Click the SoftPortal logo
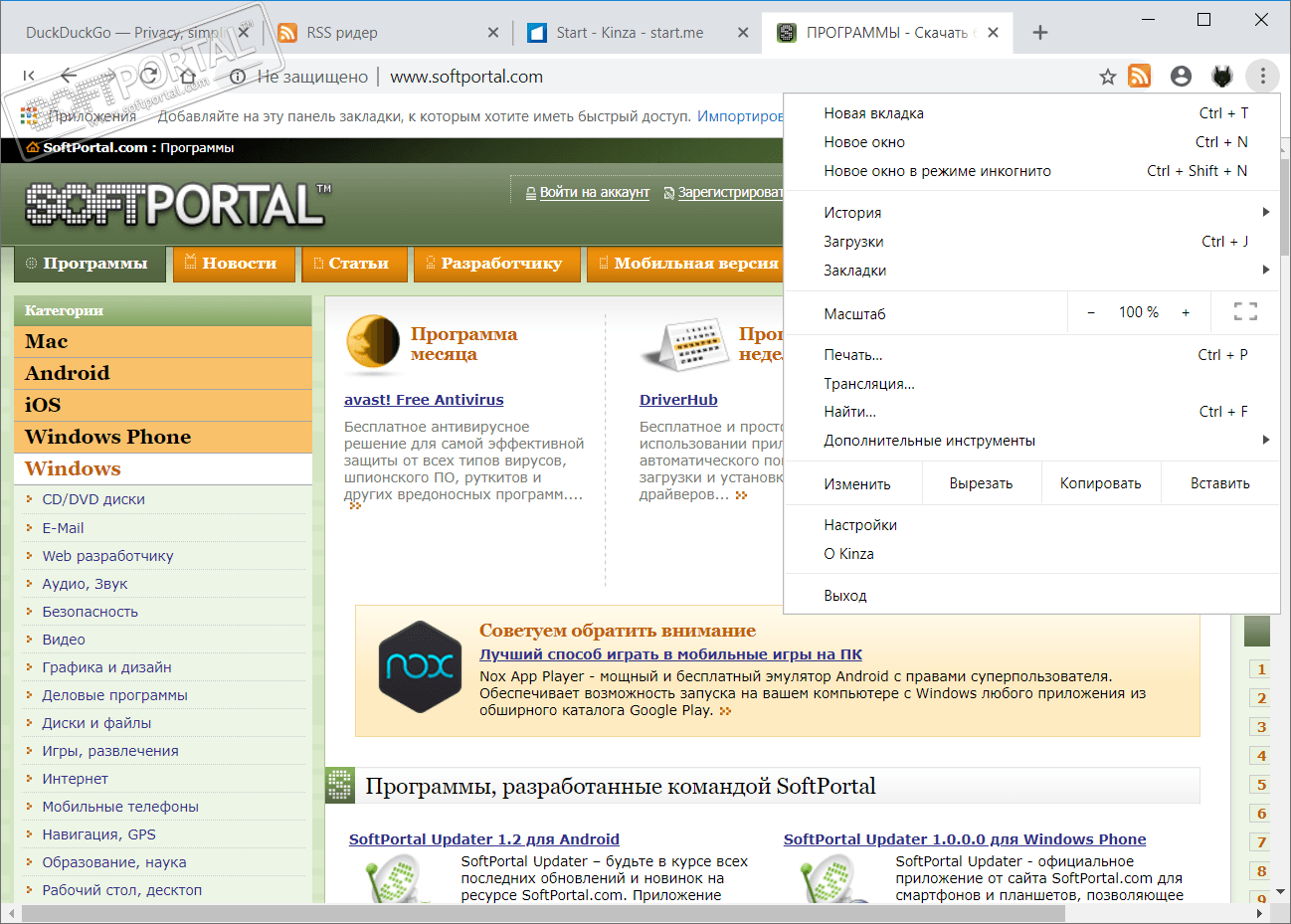This screenshot has height=924, width=1291. point(178,204)
